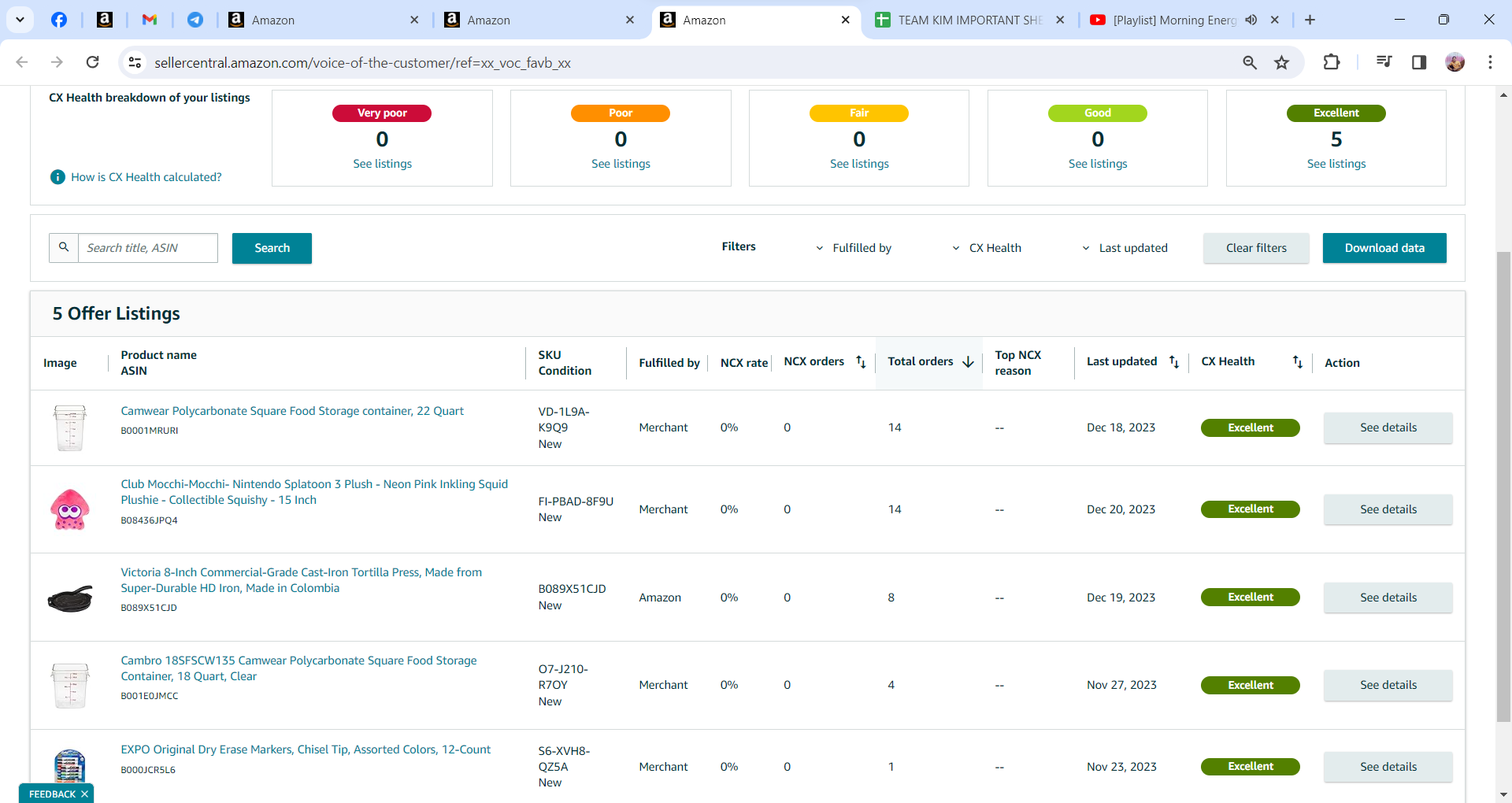Open the pinned Telegram tab
Screen dimensions: 1512x803
195,20
